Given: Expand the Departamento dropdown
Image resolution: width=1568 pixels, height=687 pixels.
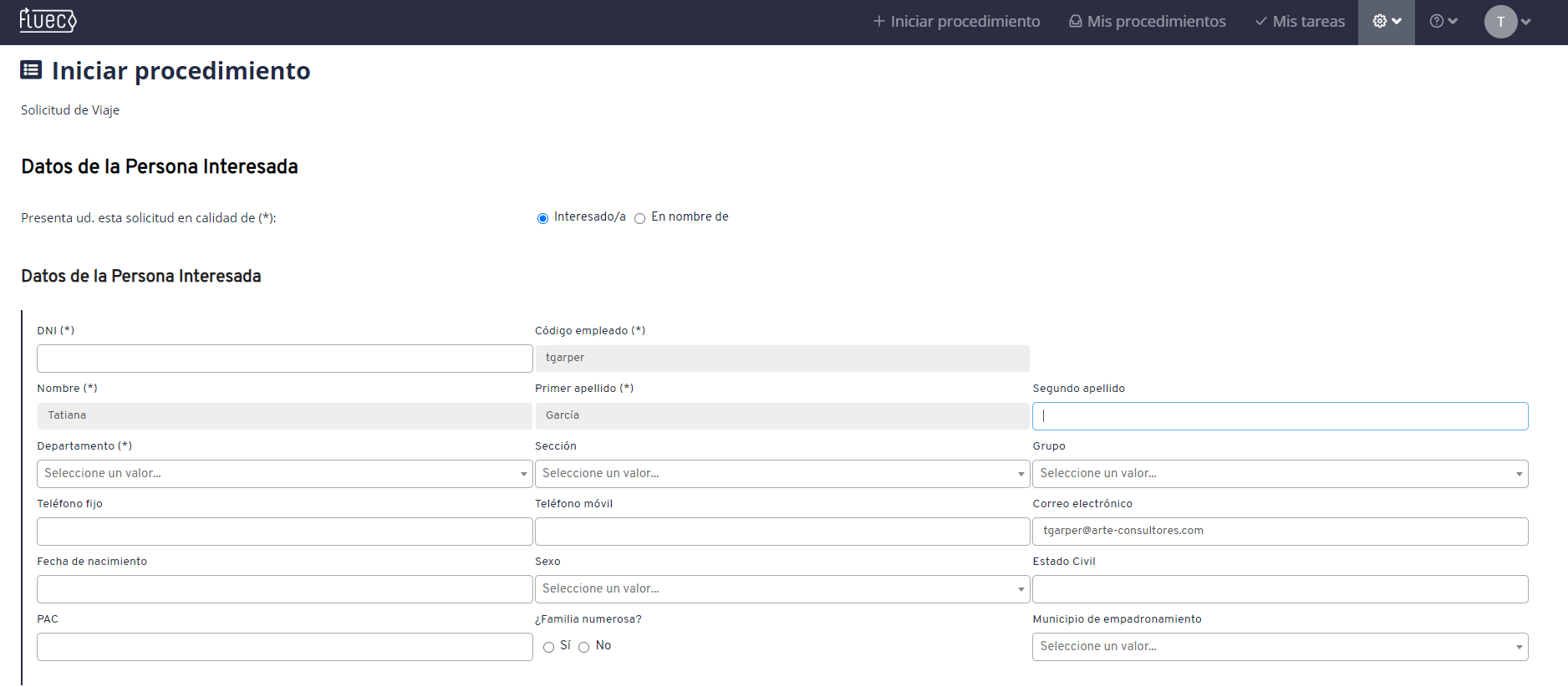Looking at the screenshot, I should coord(284,474).
